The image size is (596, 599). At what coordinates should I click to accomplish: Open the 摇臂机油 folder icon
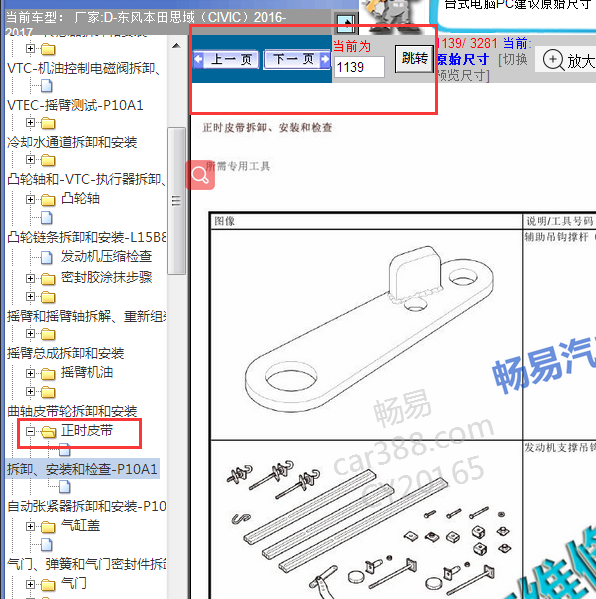48,374
